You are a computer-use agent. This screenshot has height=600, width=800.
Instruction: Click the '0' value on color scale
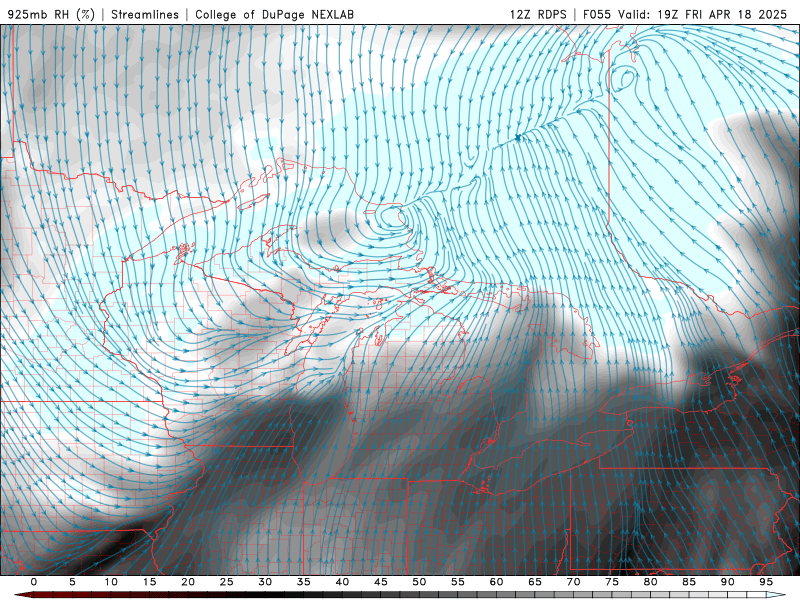point(34,582)
